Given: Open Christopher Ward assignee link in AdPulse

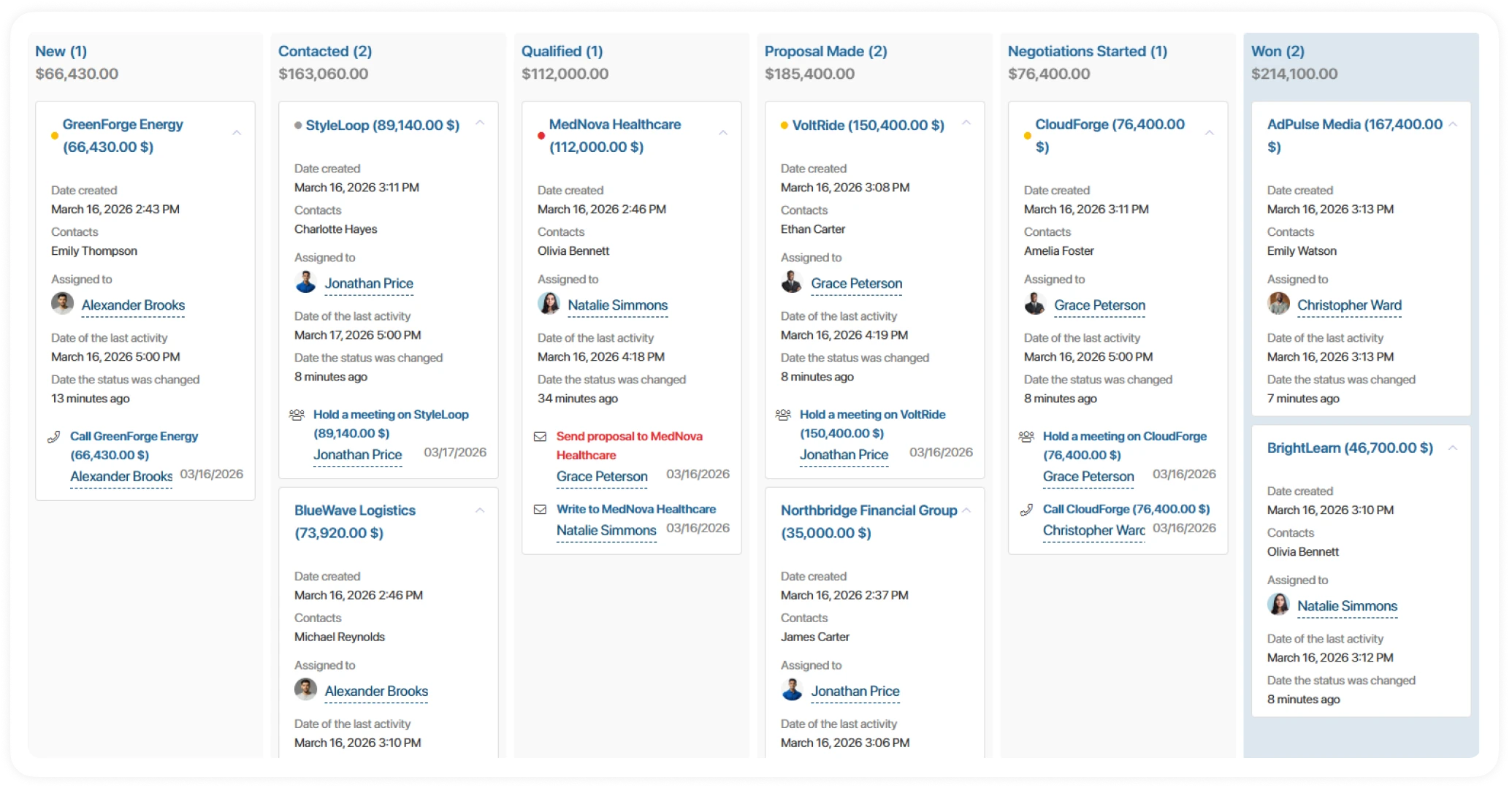Looking at the screenshot, I should 1349,305.
